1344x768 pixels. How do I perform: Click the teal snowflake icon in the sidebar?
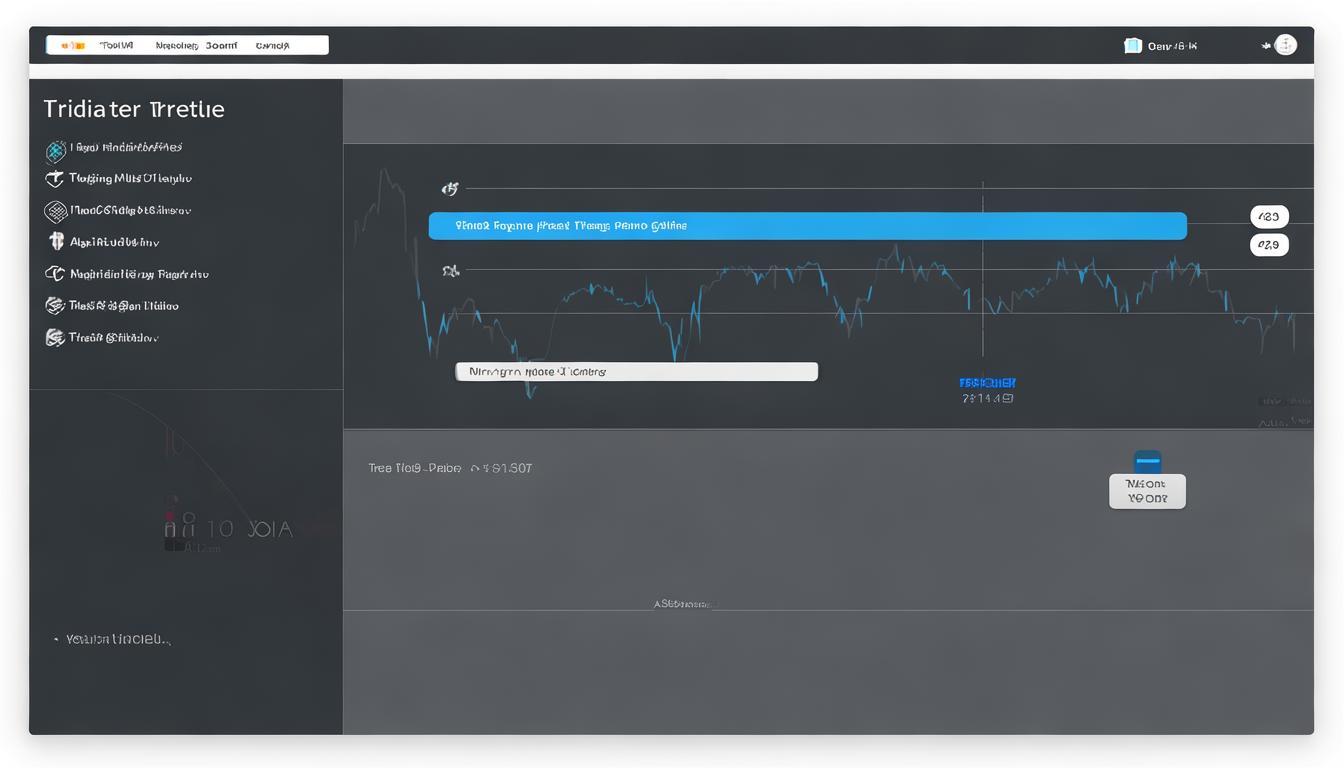[x=56, y=150]
